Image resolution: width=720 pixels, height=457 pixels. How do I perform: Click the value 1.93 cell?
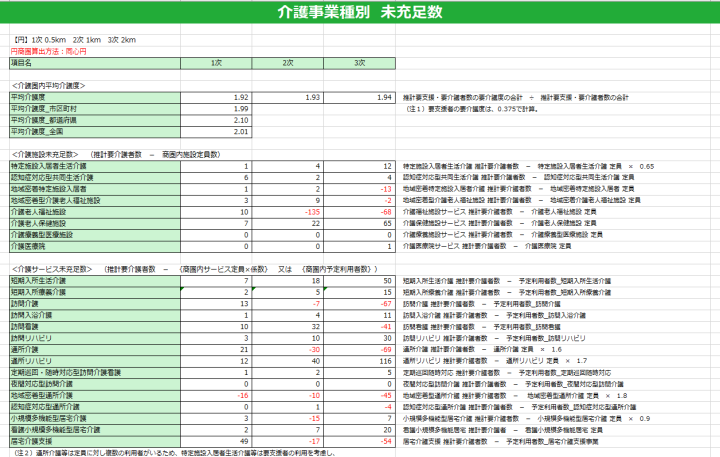coord(288,97)
